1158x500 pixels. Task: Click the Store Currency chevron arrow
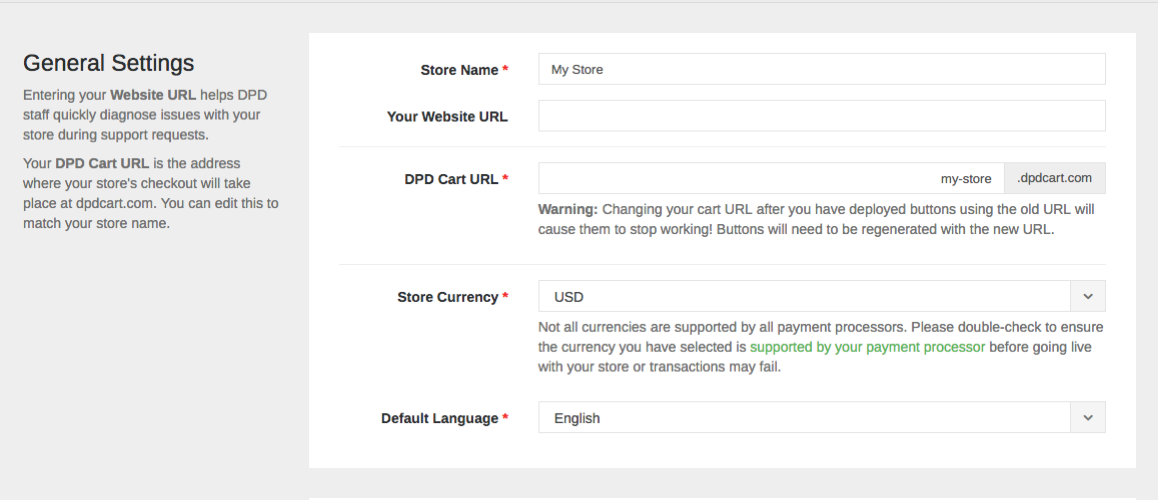[1088, 296]
